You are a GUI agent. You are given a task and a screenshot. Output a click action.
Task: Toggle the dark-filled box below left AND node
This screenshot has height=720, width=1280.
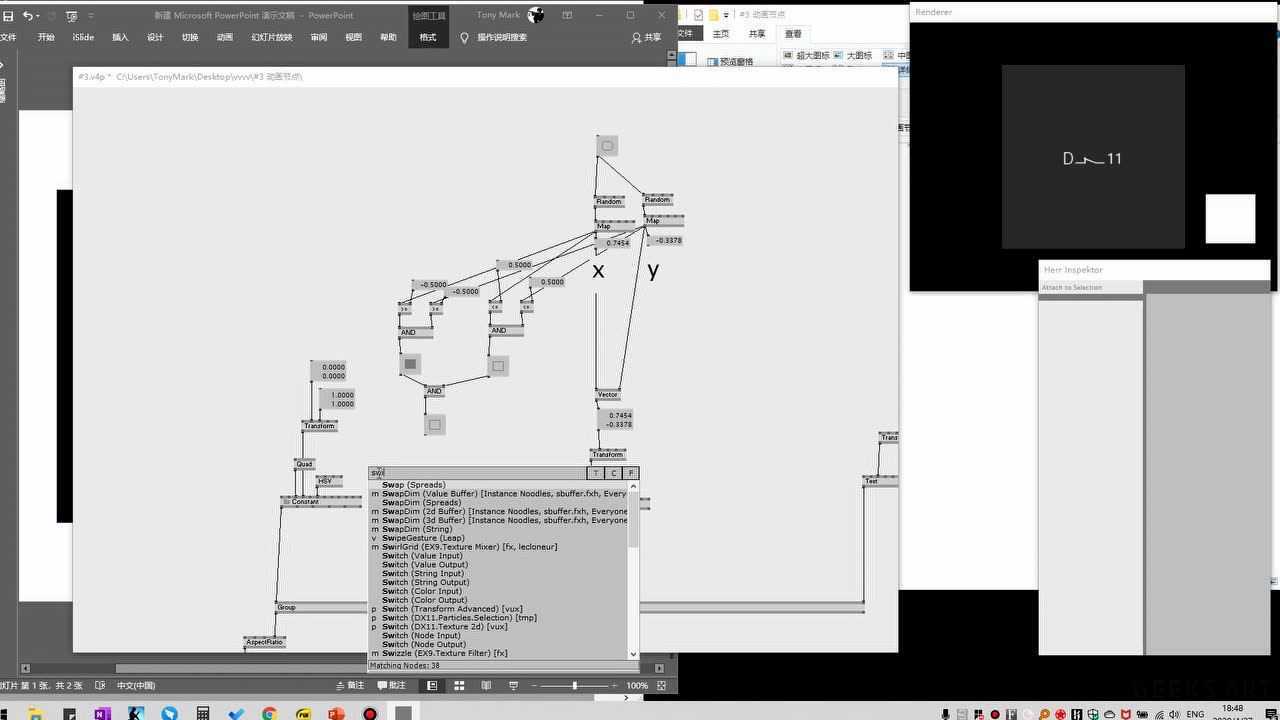pos(410,364)
